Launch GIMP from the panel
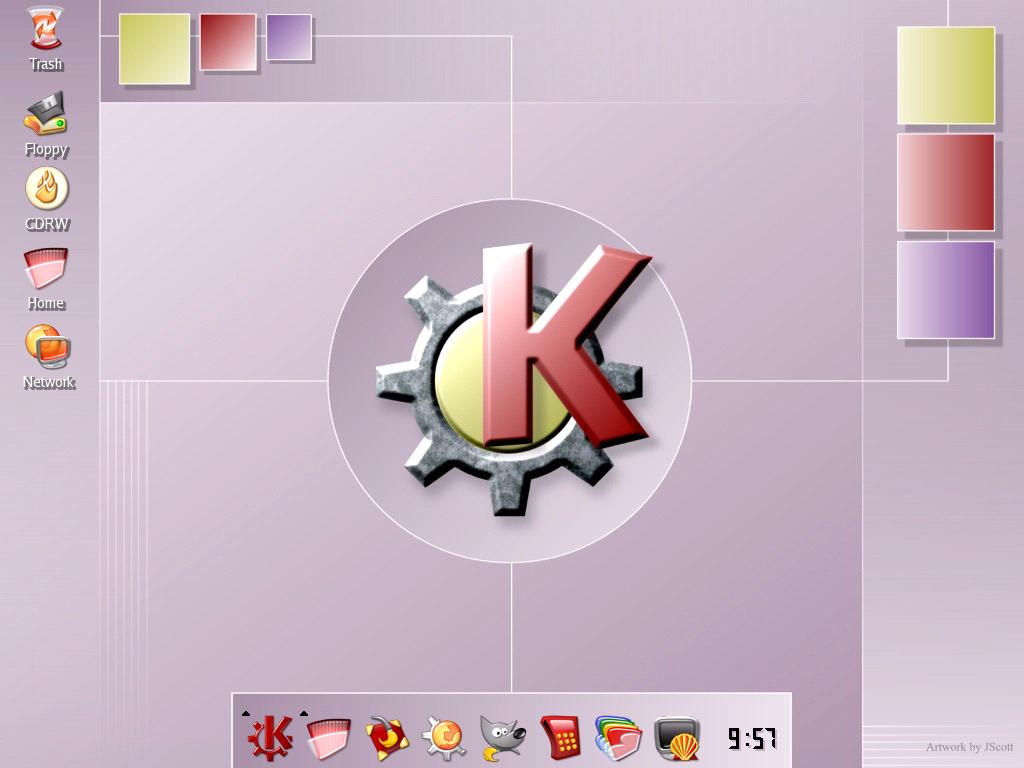Viewport: 1024px width, 768px height. pyautogui.click(x=502, y=738)
